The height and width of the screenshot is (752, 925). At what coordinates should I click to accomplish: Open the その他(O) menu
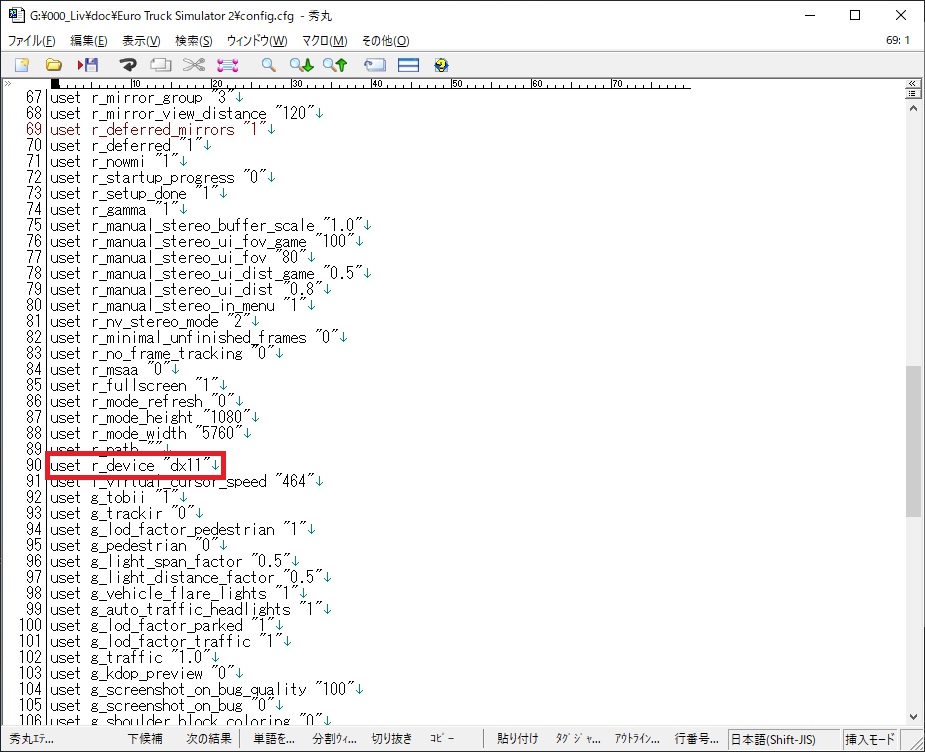coord(385,41)
